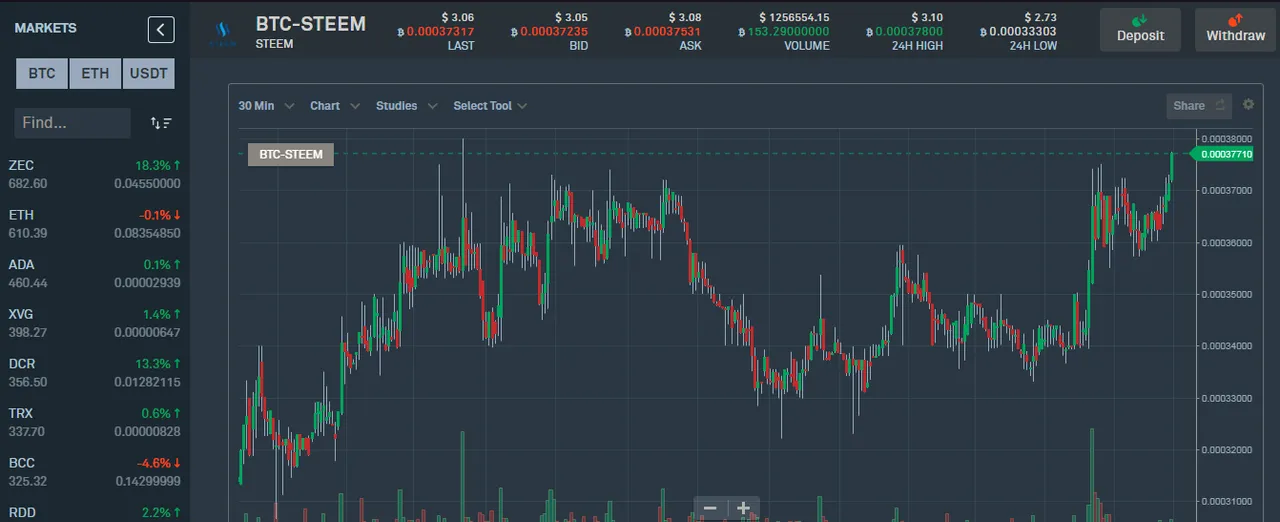
Task: Switch to the ETH markets tab
Action: [95, 73]
